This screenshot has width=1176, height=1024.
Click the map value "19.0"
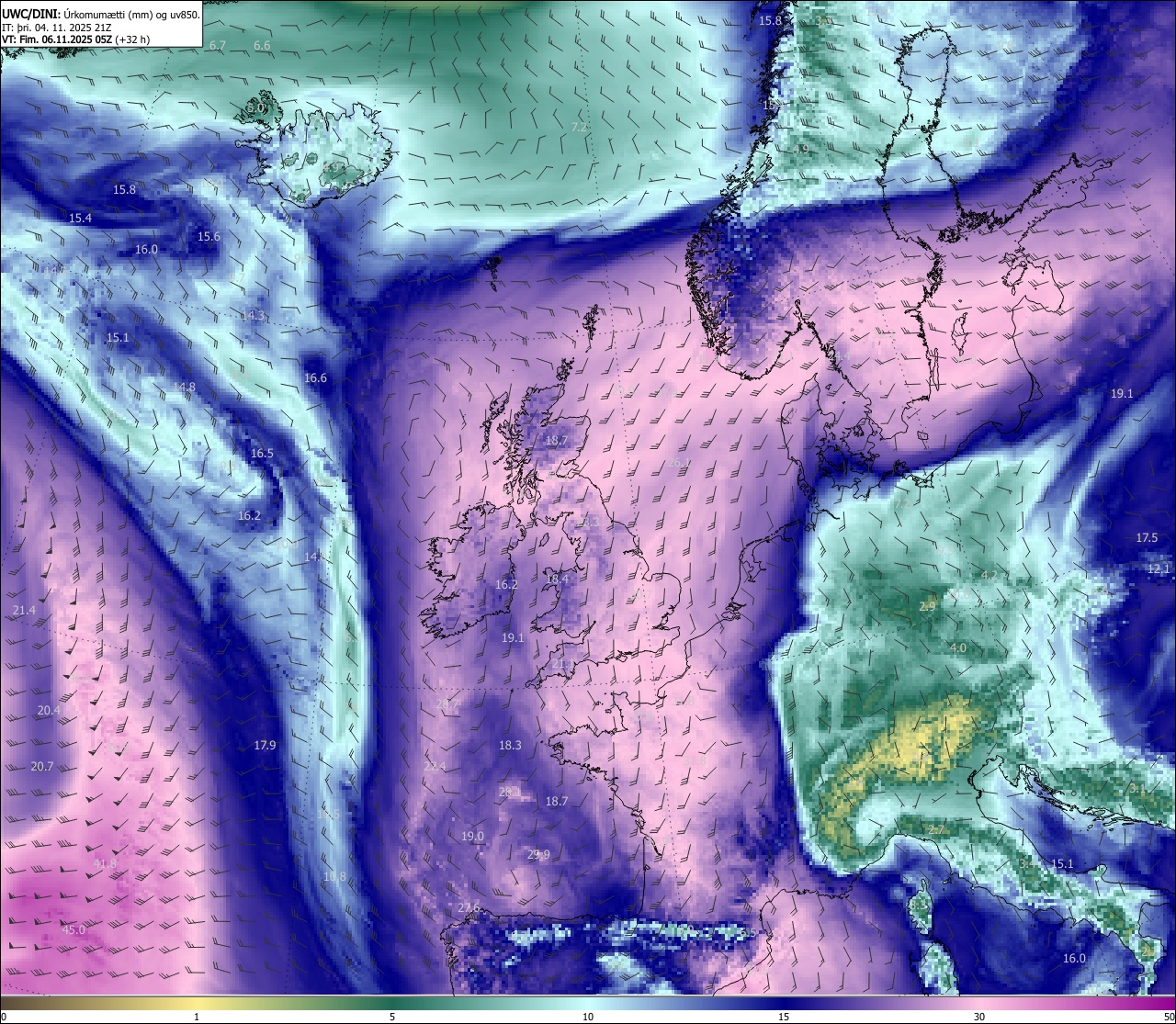point(472,836)
